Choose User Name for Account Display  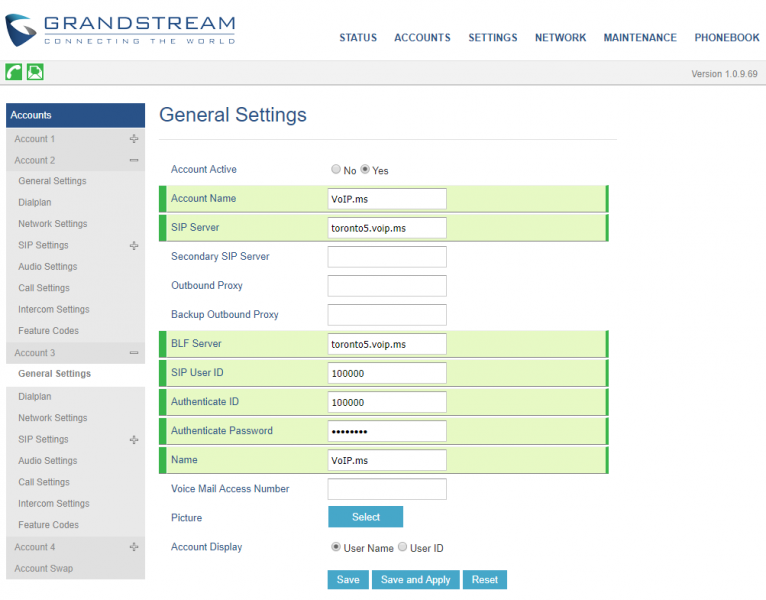(336, 547)
